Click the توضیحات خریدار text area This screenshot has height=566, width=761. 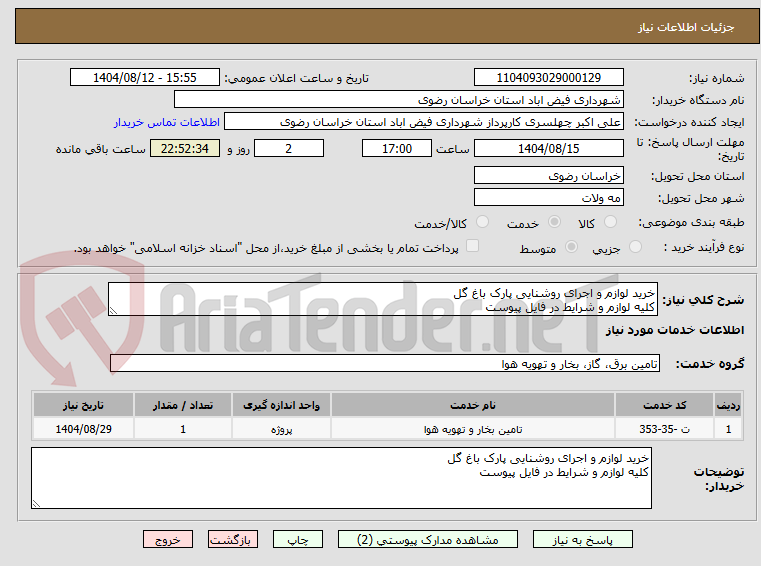click(x=341, y=478)
